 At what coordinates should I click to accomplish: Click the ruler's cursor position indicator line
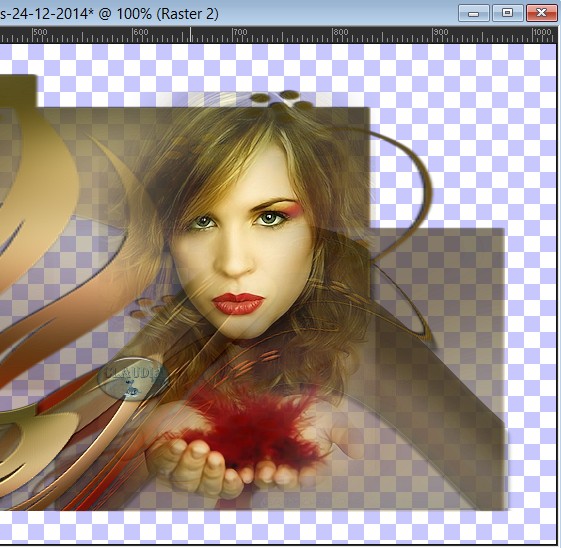190,35
